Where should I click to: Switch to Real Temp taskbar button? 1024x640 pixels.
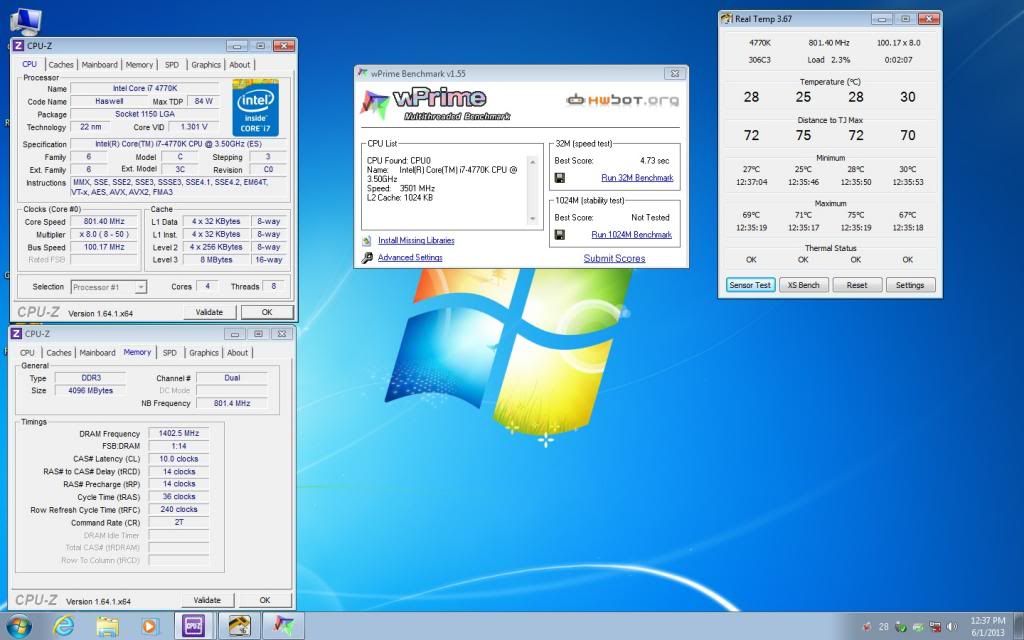(238, 626)
